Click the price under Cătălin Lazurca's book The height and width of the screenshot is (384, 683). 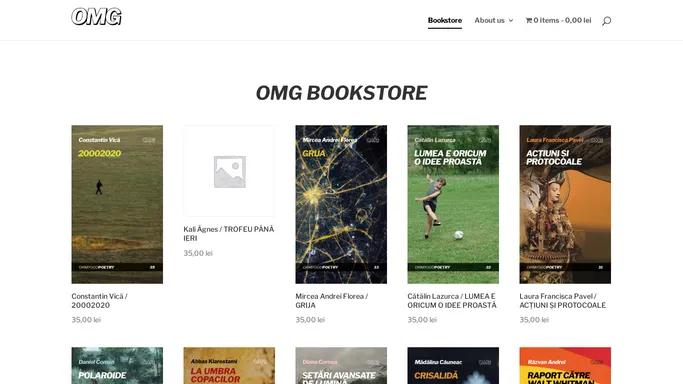[x=422, y=320]
